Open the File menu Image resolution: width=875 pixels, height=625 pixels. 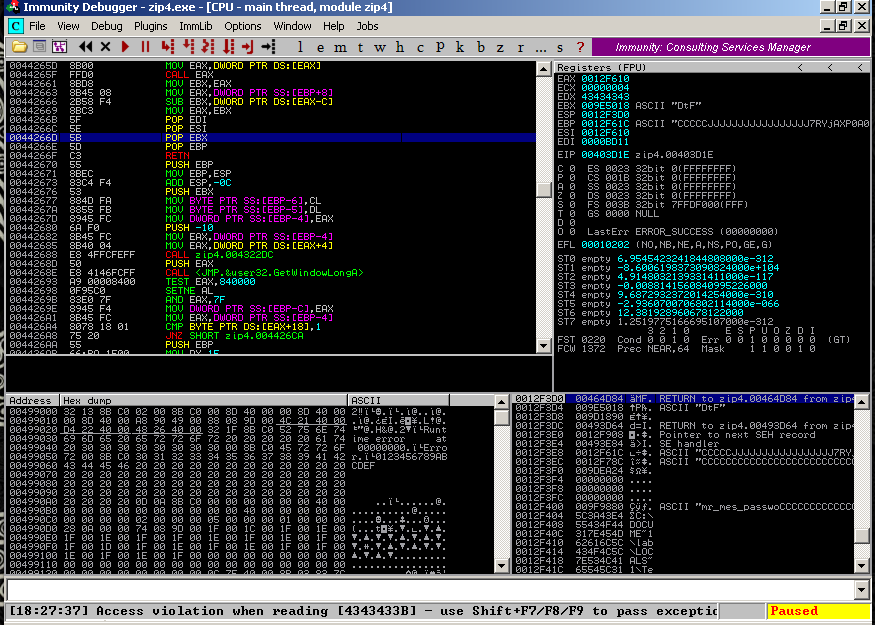tap(37, 26)
